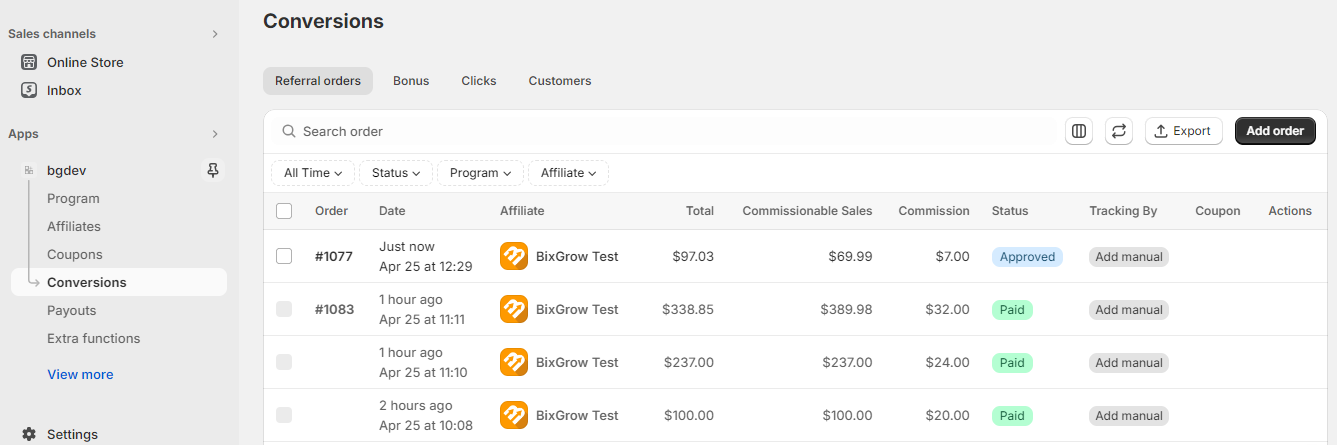1337x445 pixels.
Task: Click the Coupon column header
Action: (1218, 211)
